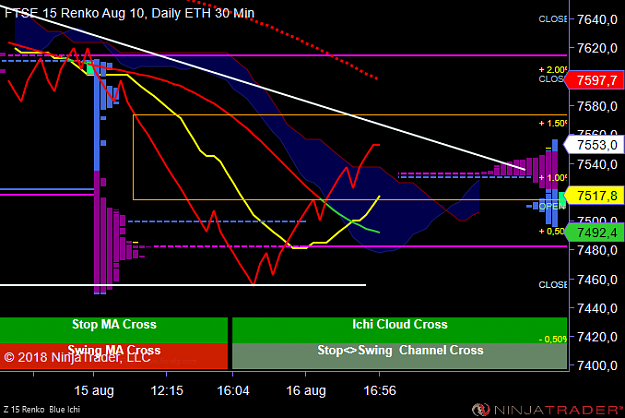Click the 7580,0 price axis label
625x418 pixels.
coord(597,106)
